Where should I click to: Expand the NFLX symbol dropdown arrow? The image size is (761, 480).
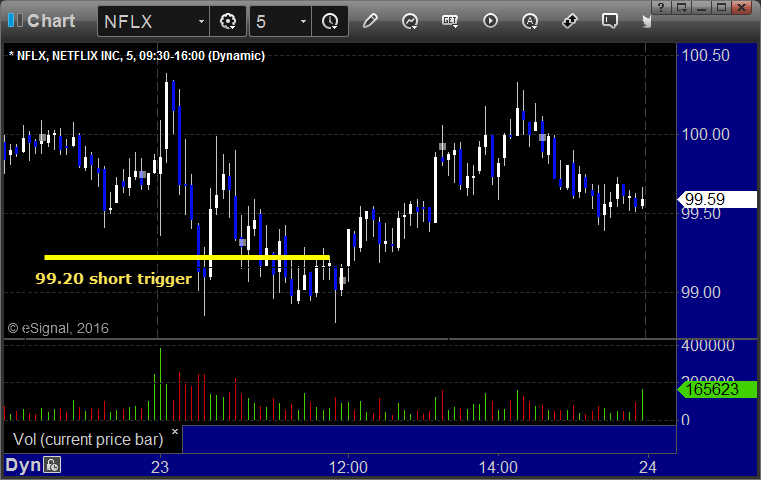click(x=201, y=21)
